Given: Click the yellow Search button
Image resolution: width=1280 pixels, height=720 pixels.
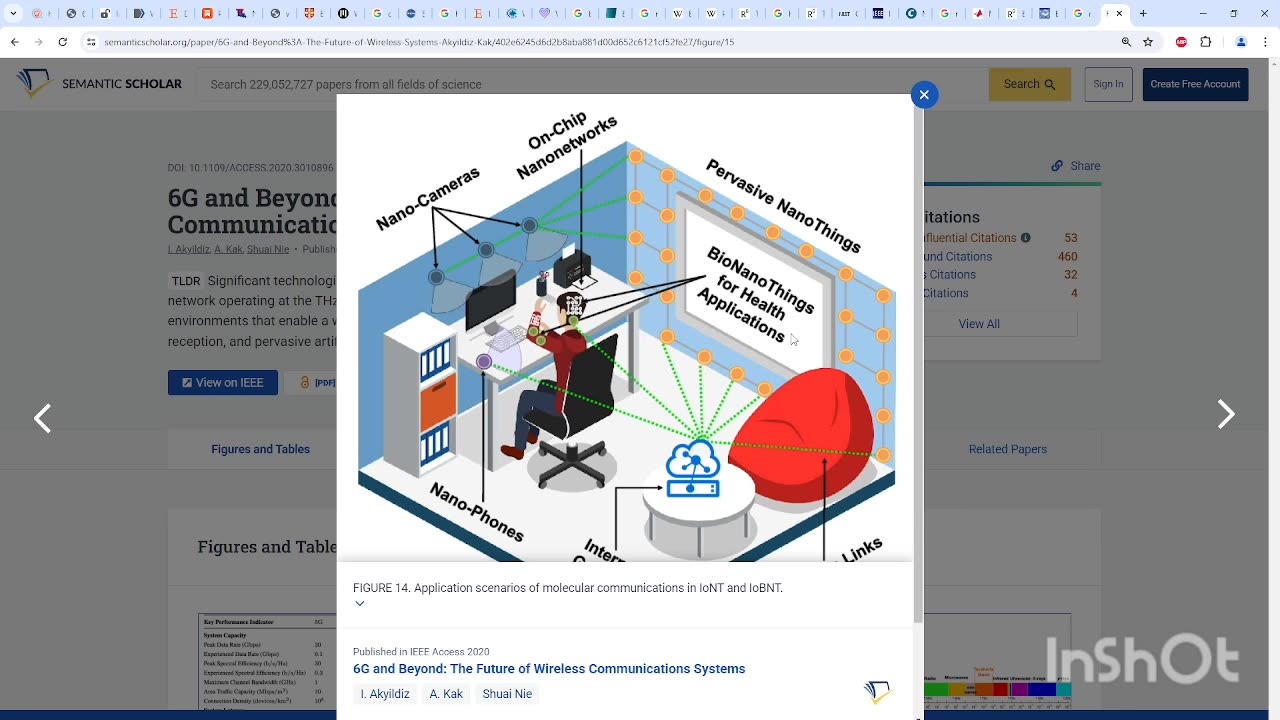Looking at the screenshot, I should [x=1029, y=84].
